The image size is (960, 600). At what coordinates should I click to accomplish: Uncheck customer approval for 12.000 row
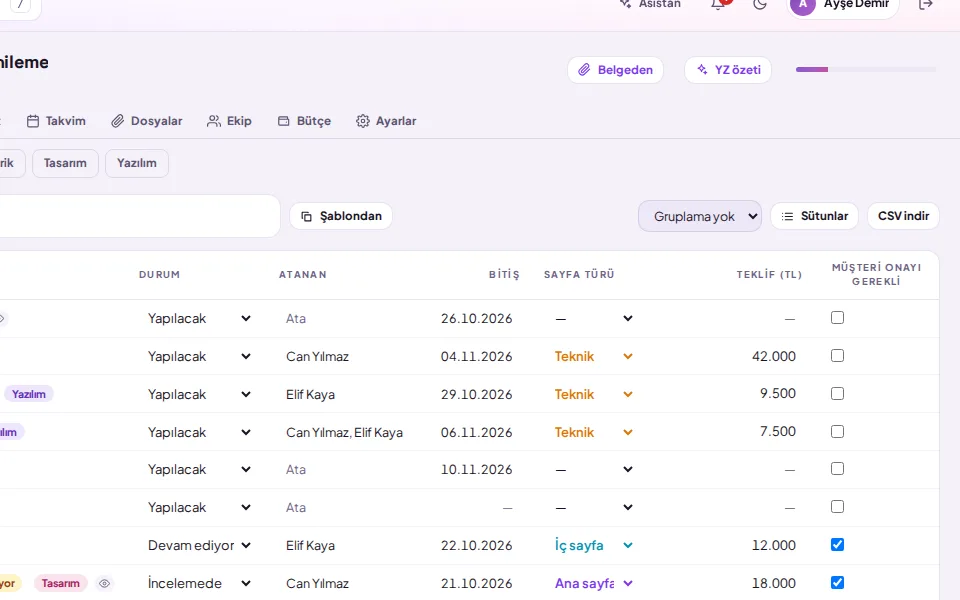(x=837, y=545)
